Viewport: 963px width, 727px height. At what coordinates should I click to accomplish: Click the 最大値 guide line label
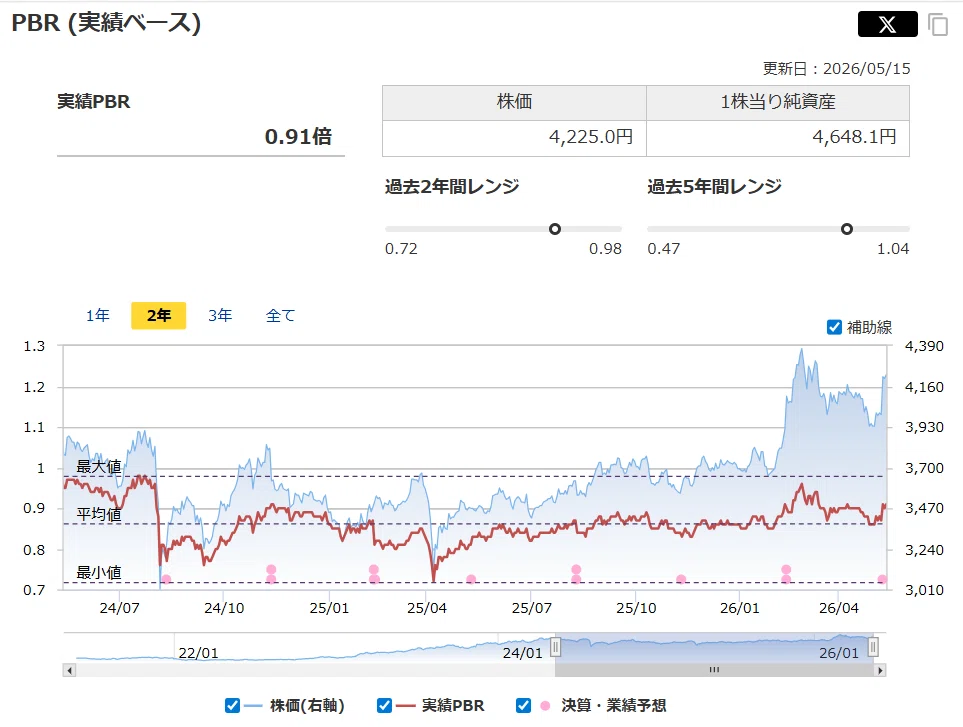click(99, 467)
